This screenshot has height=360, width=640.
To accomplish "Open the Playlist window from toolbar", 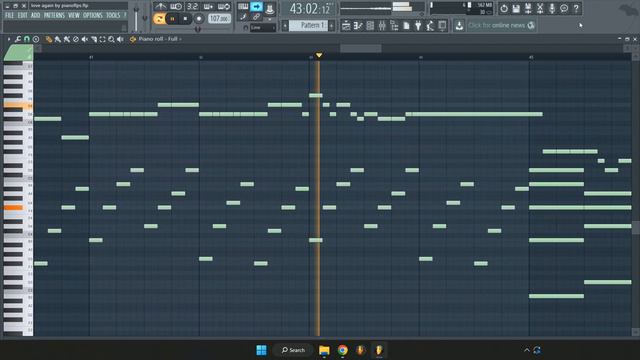I will [x=346, y=26].
